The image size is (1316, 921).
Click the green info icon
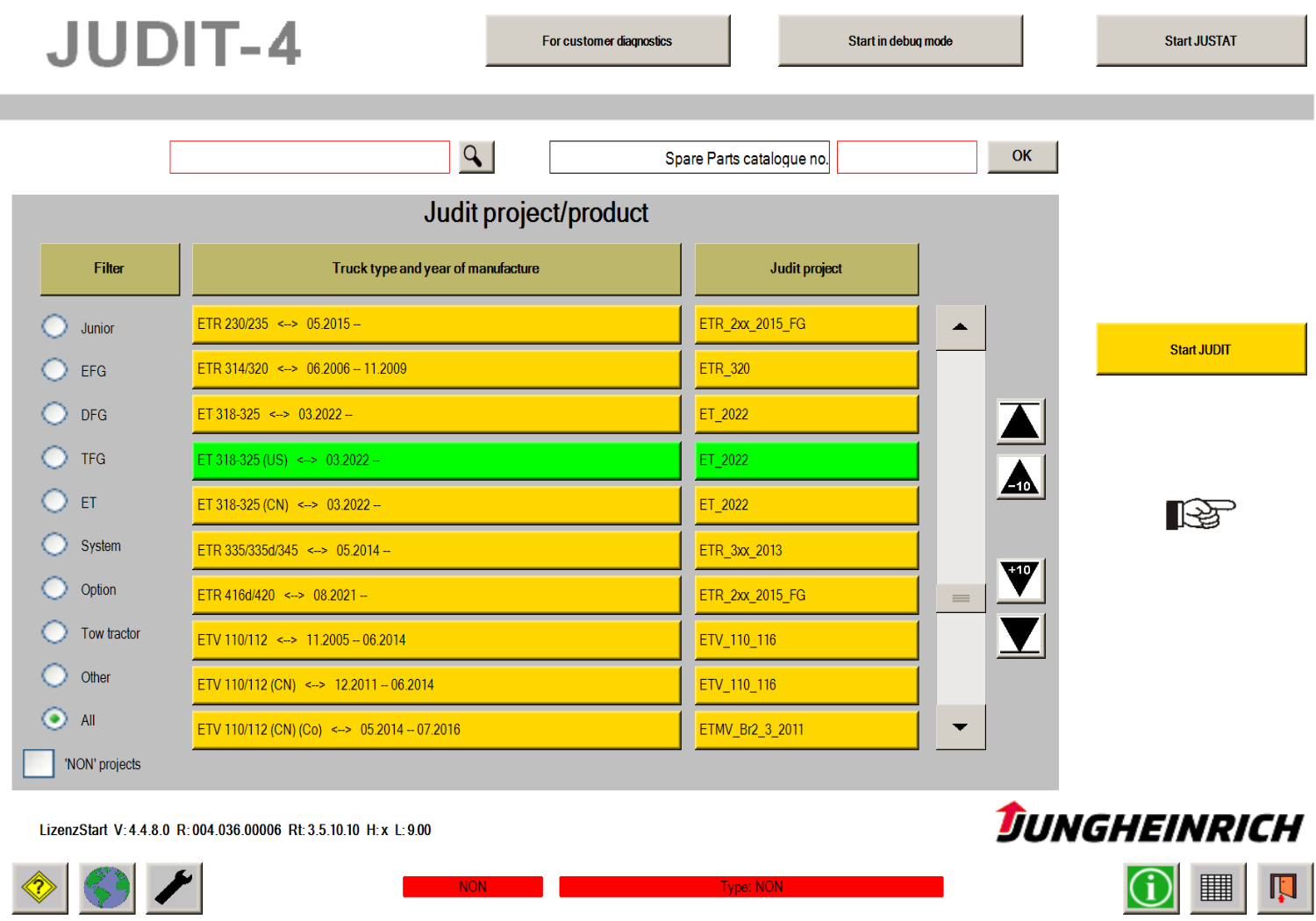[1150, 888]
